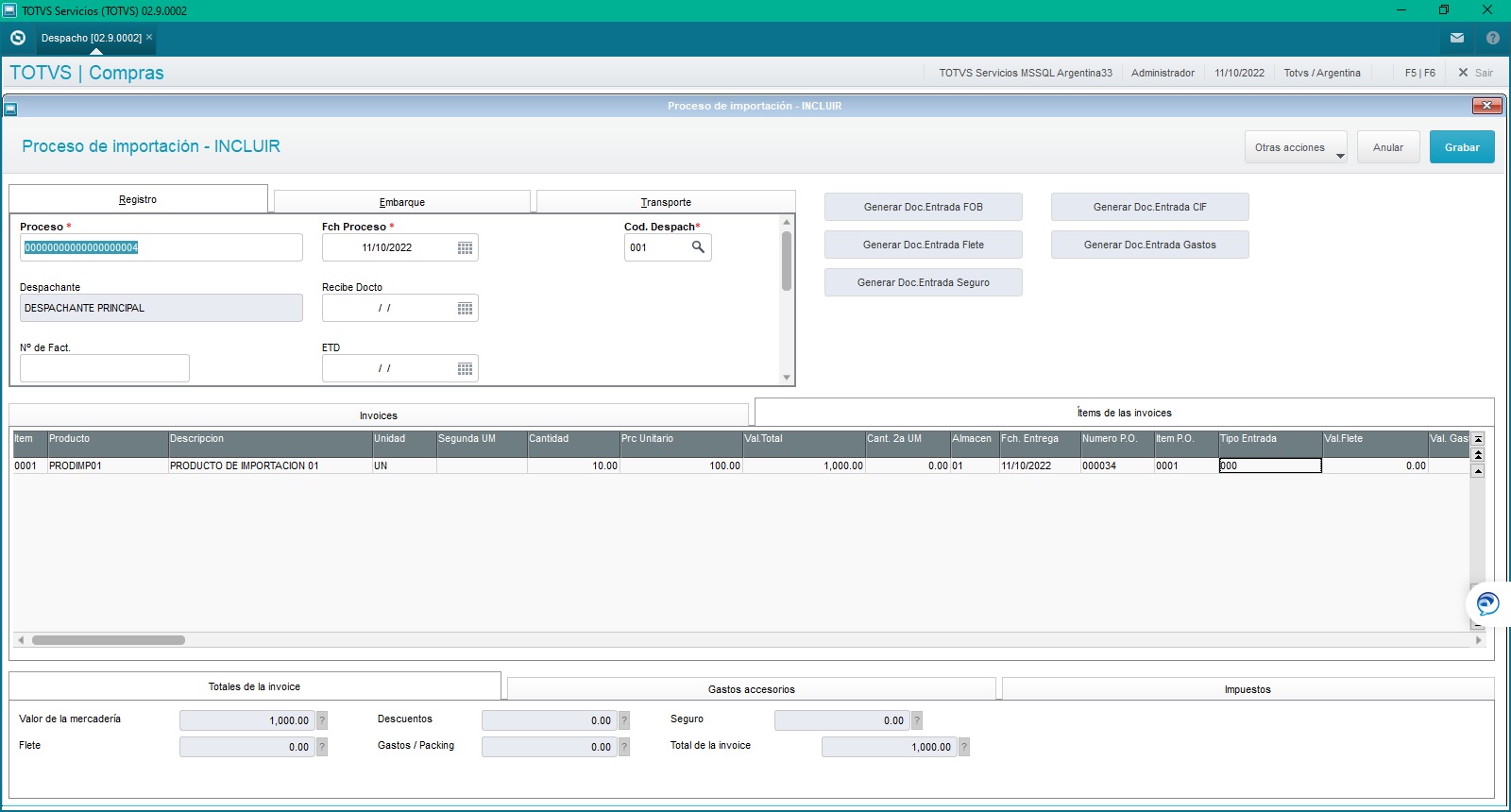The height and width of the screenshot is (812, 1511).
Task: Switch to the Registro tab
Action: 138,199
